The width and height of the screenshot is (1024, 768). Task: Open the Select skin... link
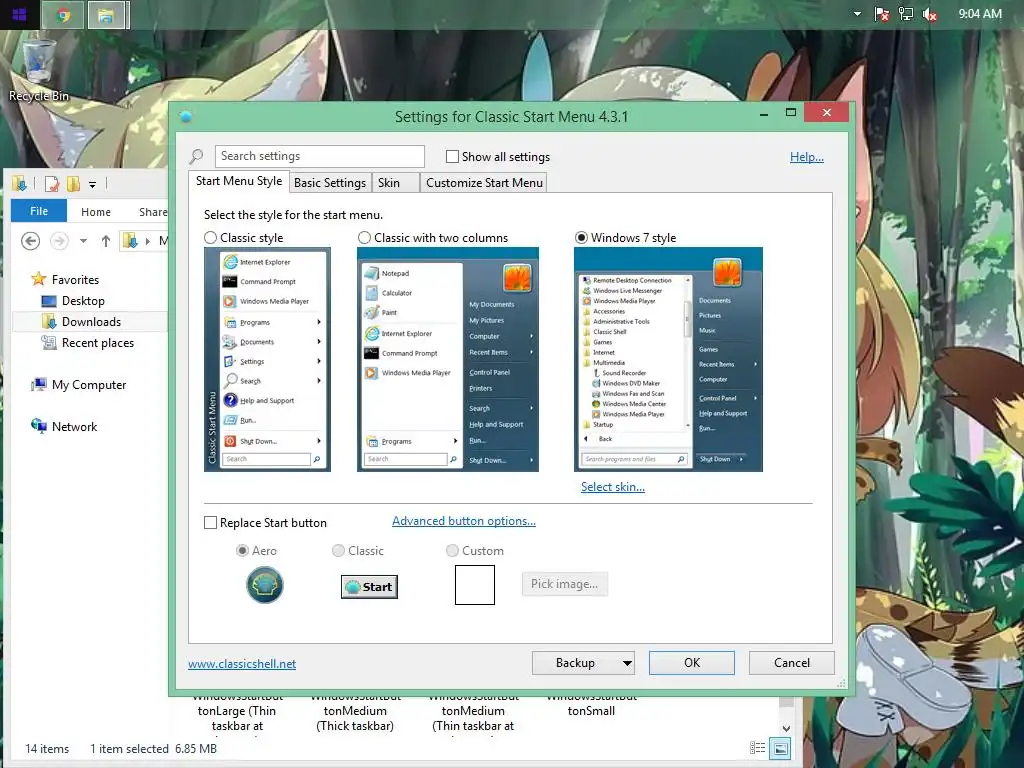pyautogui.click(x=613, y=487)
